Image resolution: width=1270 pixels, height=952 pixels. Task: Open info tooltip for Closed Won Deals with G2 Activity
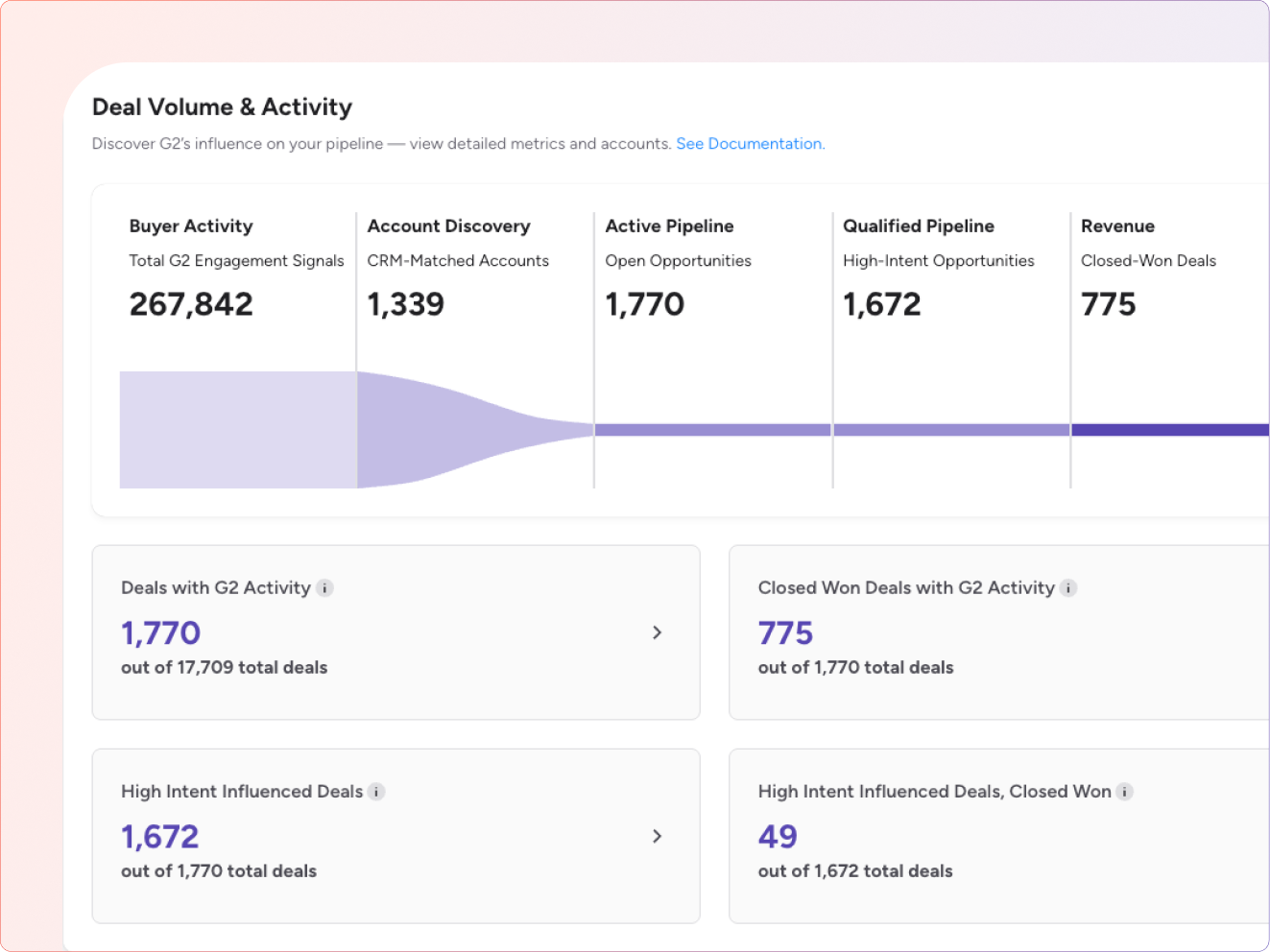[x=1068, y=588]
